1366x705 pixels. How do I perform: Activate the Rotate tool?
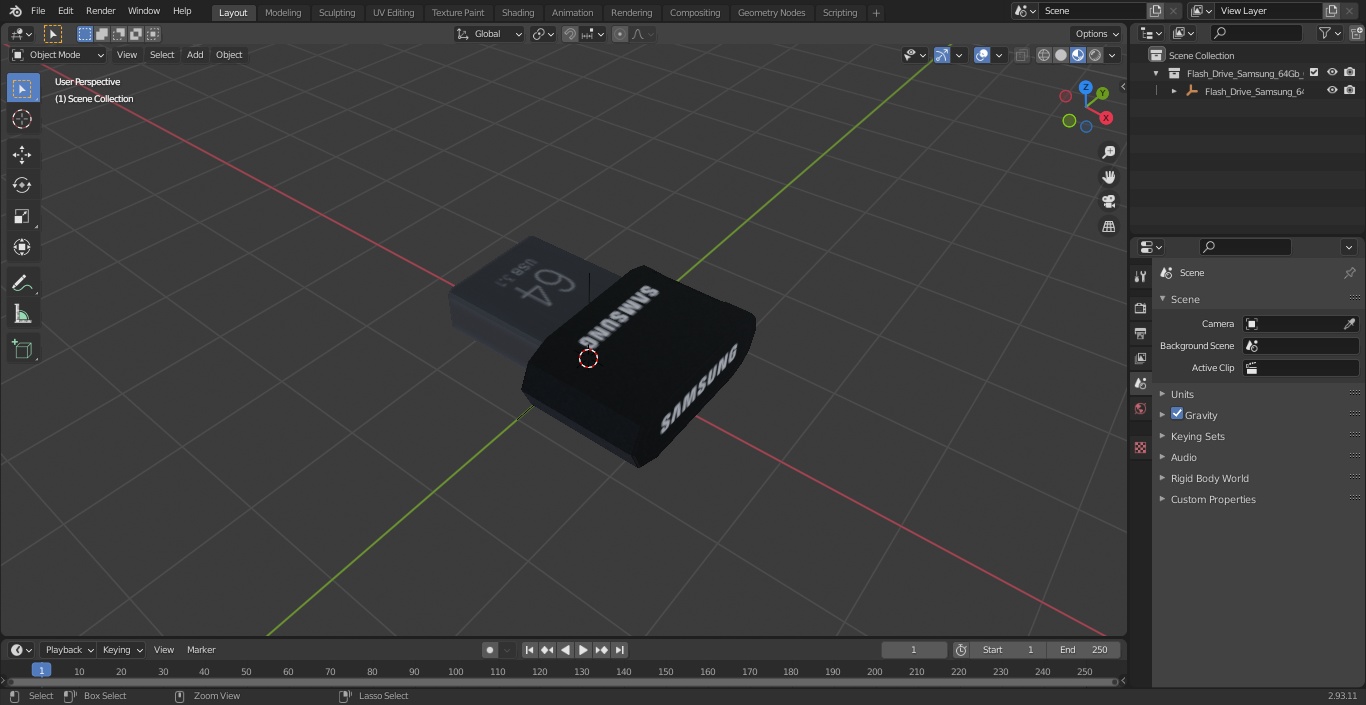[22, 185]
